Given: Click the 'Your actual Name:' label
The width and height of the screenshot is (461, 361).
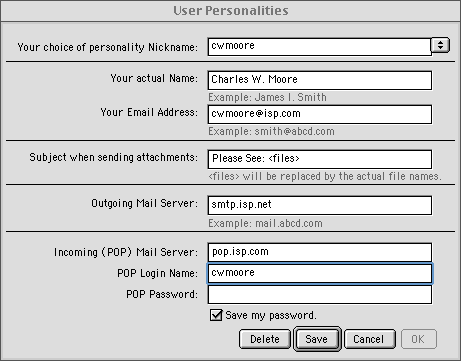Looking at the screenshot, I should tap(154, 78).
